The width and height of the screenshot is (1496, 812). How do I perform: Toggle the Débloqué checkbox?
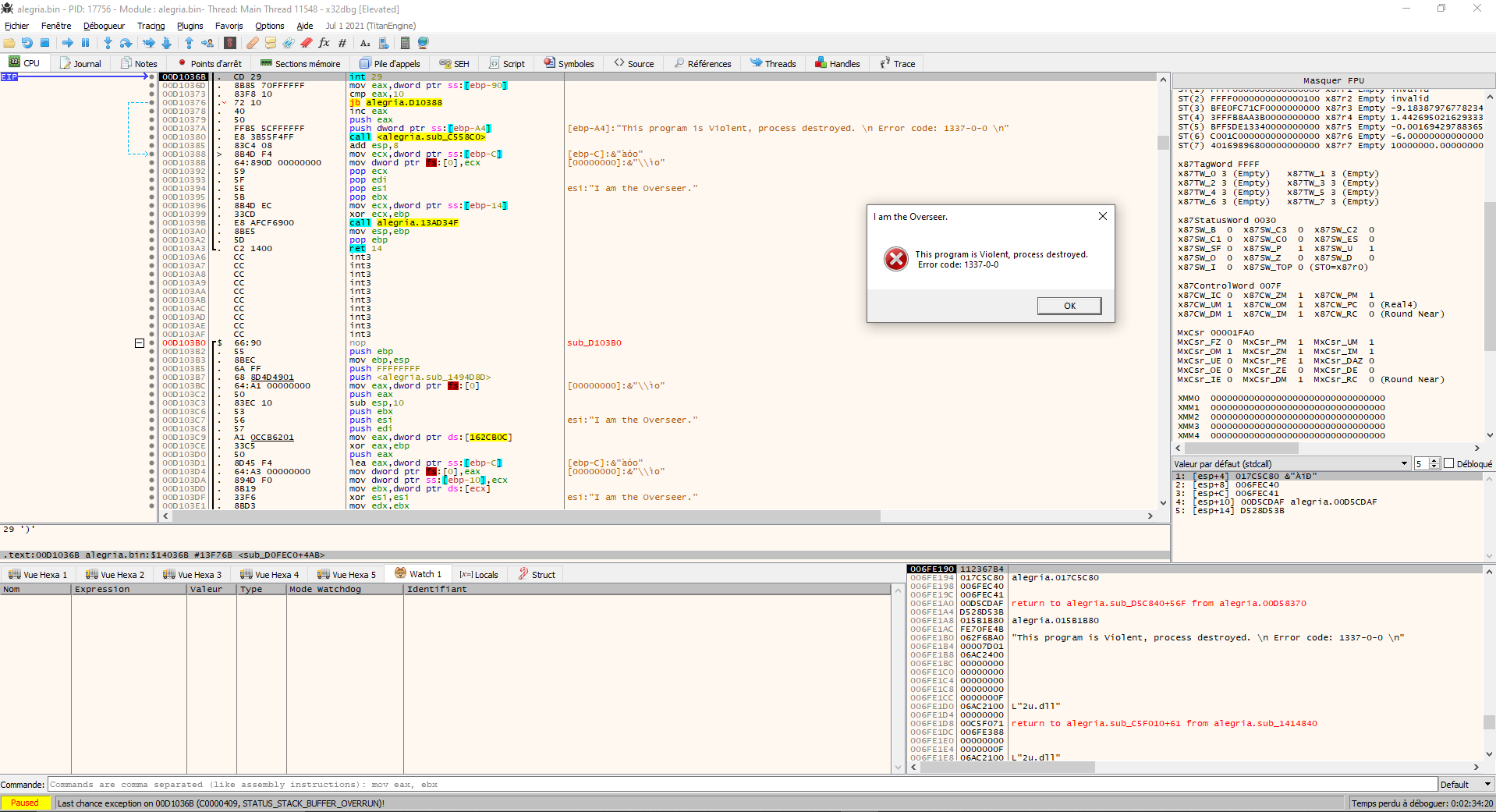tap(1449, 463)
